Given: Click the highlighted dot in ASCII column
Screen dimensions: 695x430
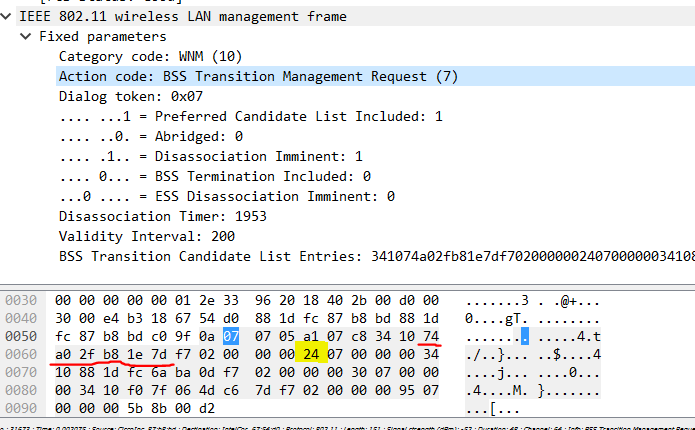Looking at the screenshot, I should (524, 335).
